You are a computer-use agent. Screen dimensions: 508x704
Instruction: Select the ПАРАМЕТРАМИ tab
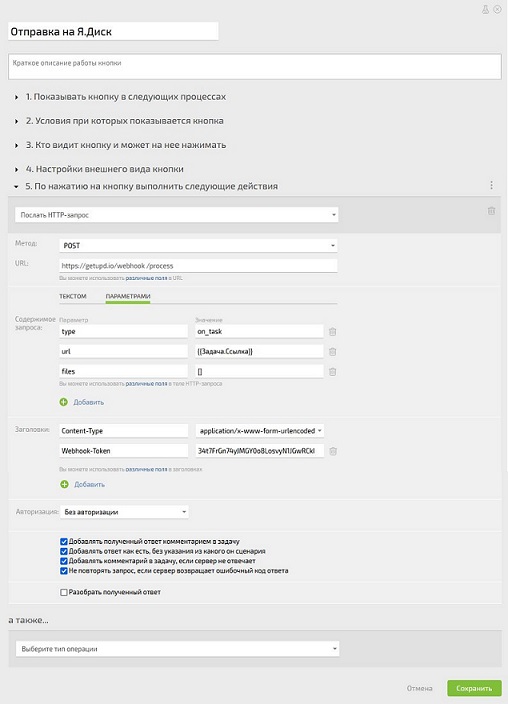point(128,296)
